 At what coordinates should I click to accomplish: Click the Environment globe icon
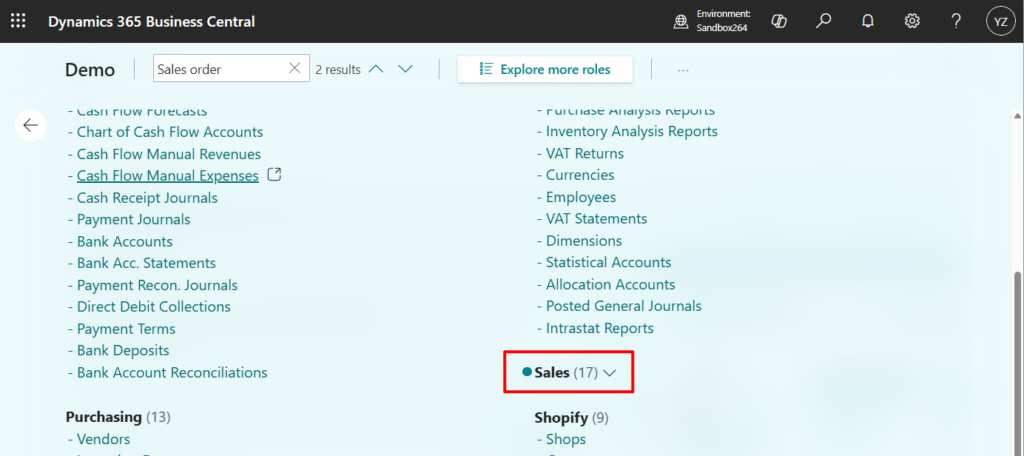pos(681,21)
